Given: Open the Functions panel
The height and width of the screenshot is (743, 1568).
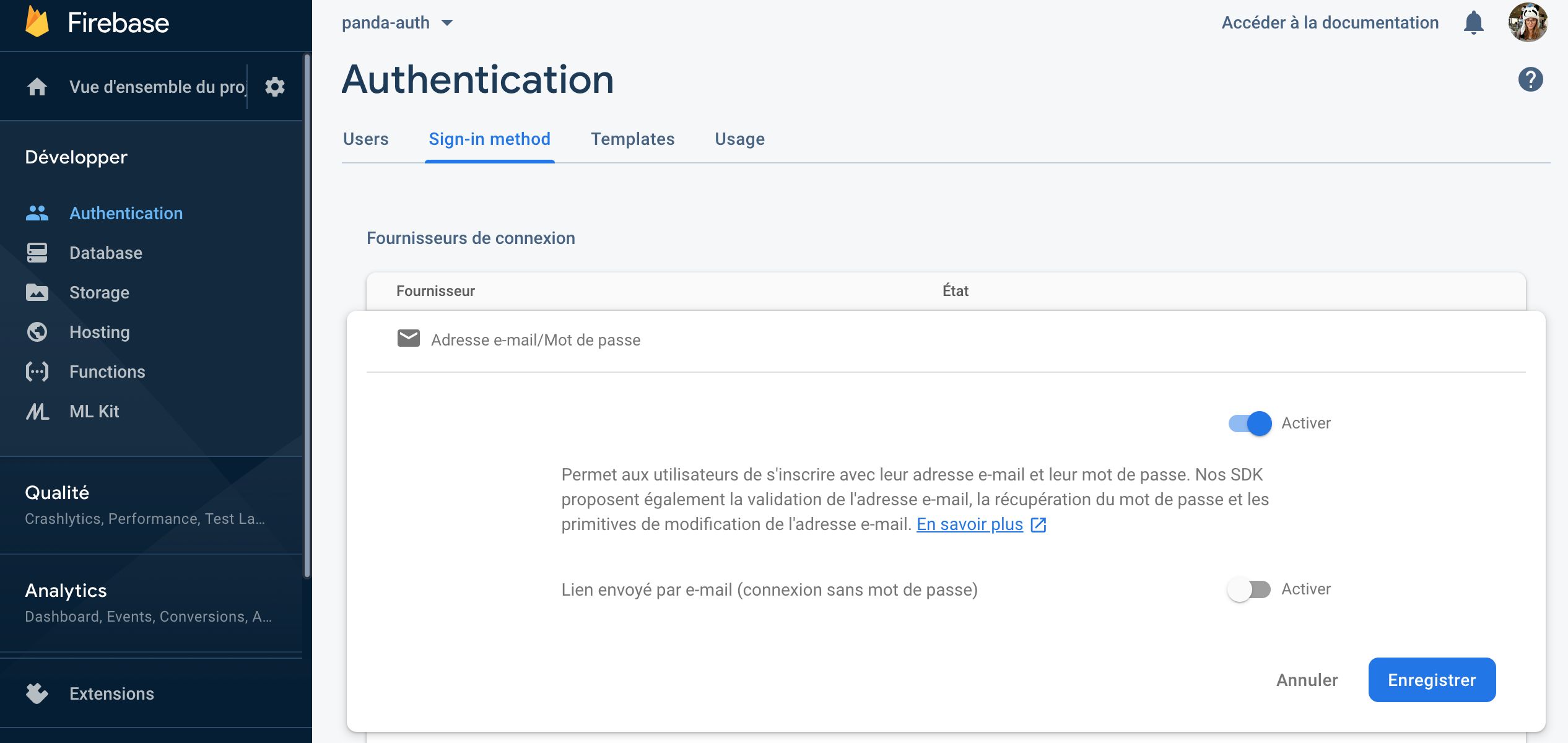Looking at the screenshot, I should (x=107, y=371).
